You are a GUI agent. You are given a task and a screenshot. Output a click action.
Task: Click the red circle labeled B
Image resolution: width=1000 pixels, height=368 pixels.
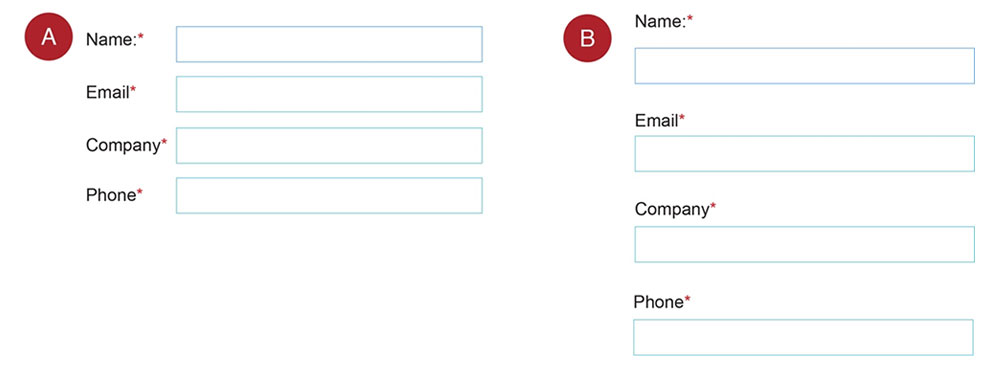pos(587,38)
